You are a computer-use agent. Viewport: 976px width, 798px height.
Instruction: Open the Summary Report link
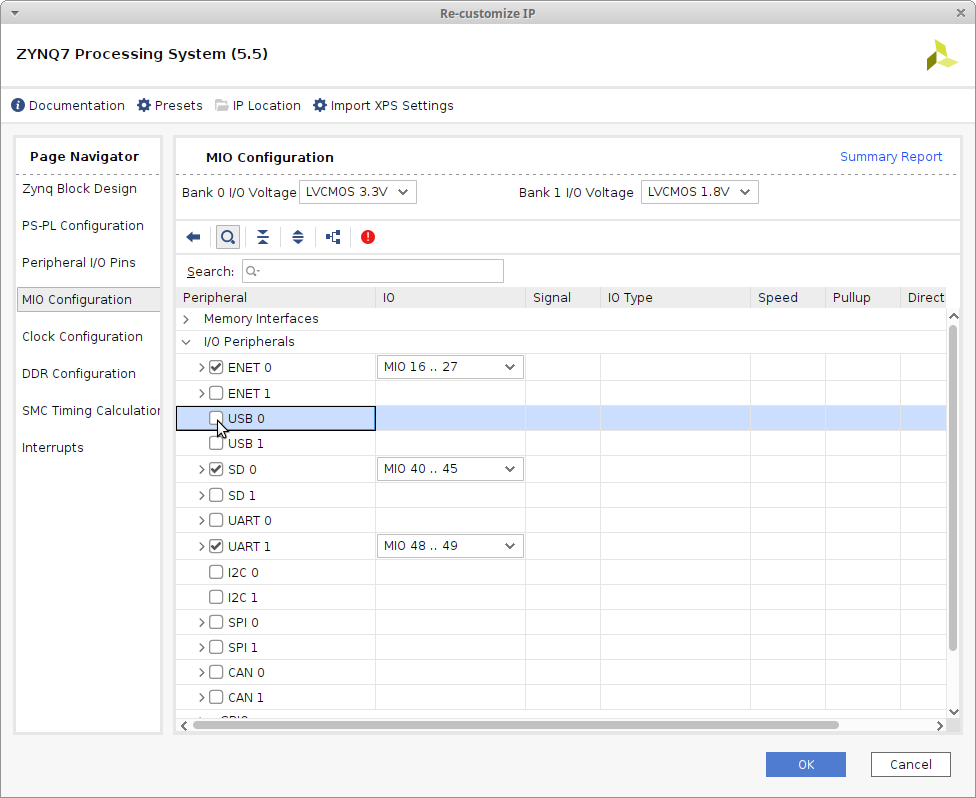pos(890,157)
